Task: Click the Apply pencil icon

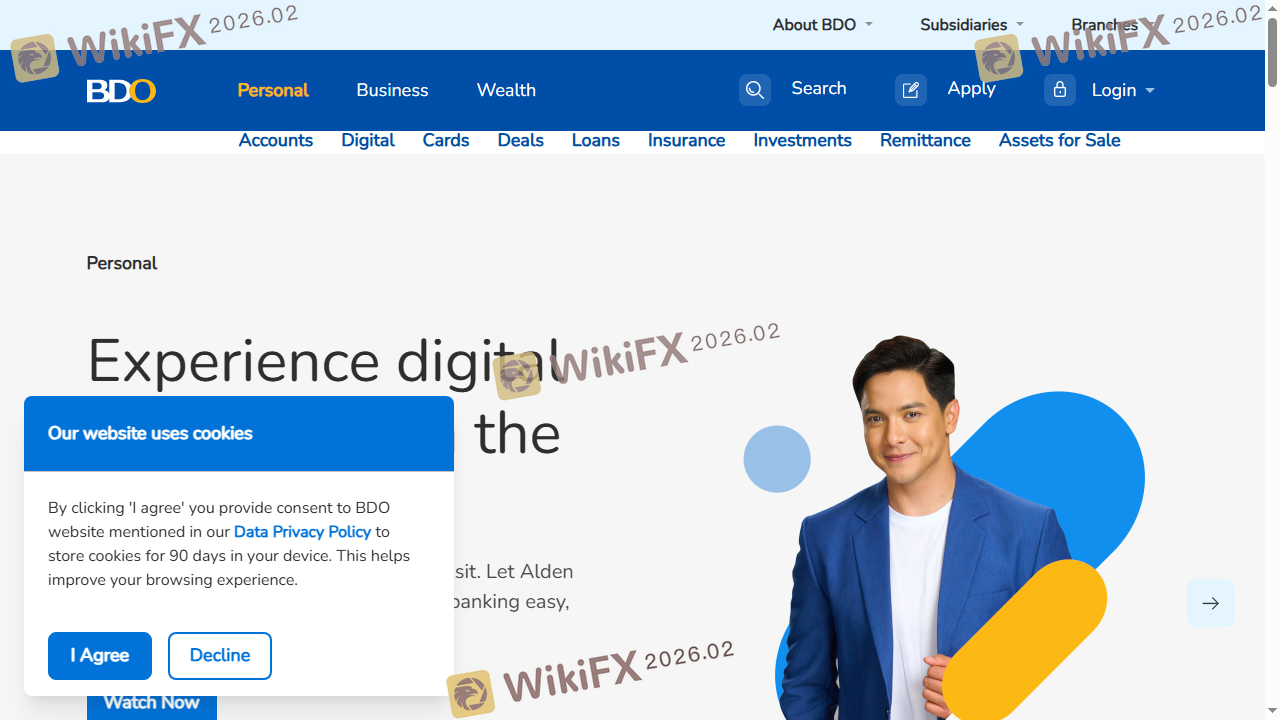Action: point(910,90)
